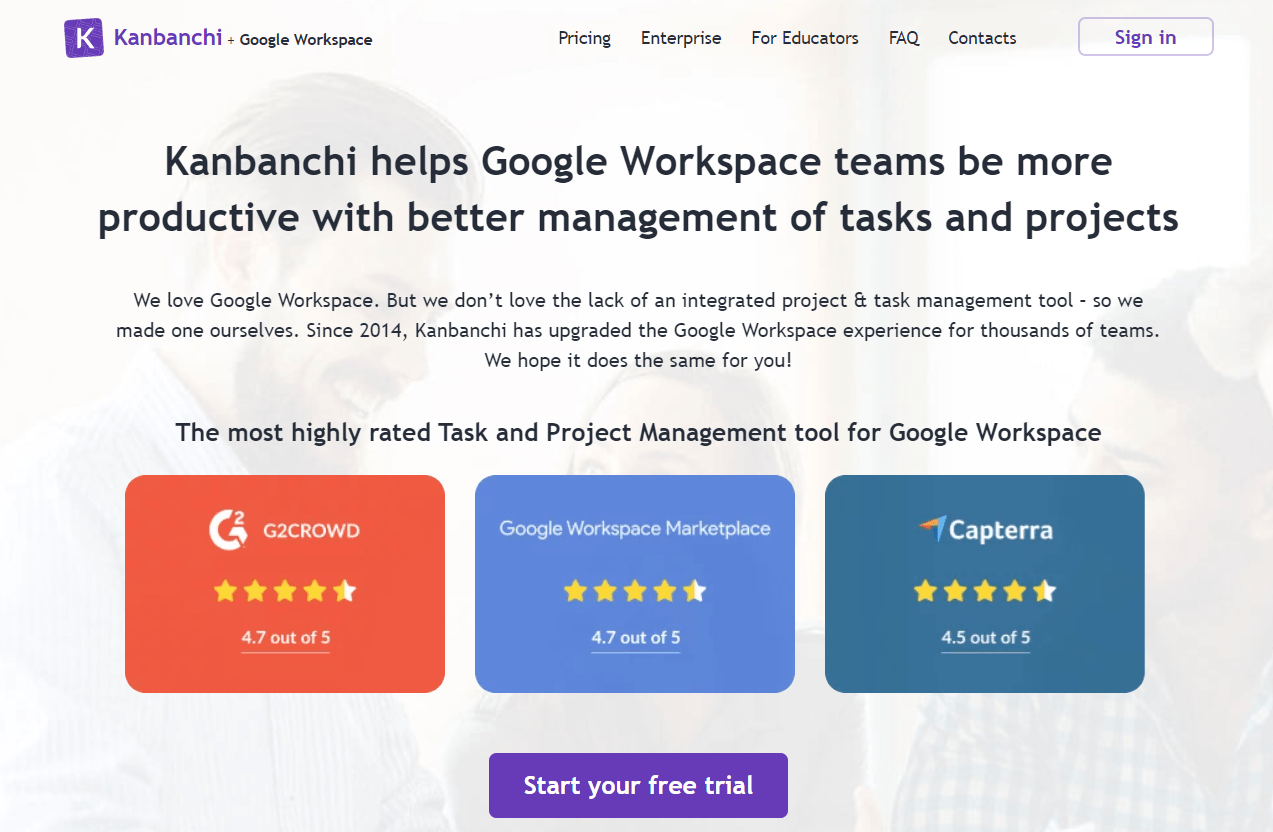Image resolution: width=1273 pixels, height=832 pixels.
Task: Open the G2 Crowd 4.7 out of 5 link
Action: [x=285, y=637]
